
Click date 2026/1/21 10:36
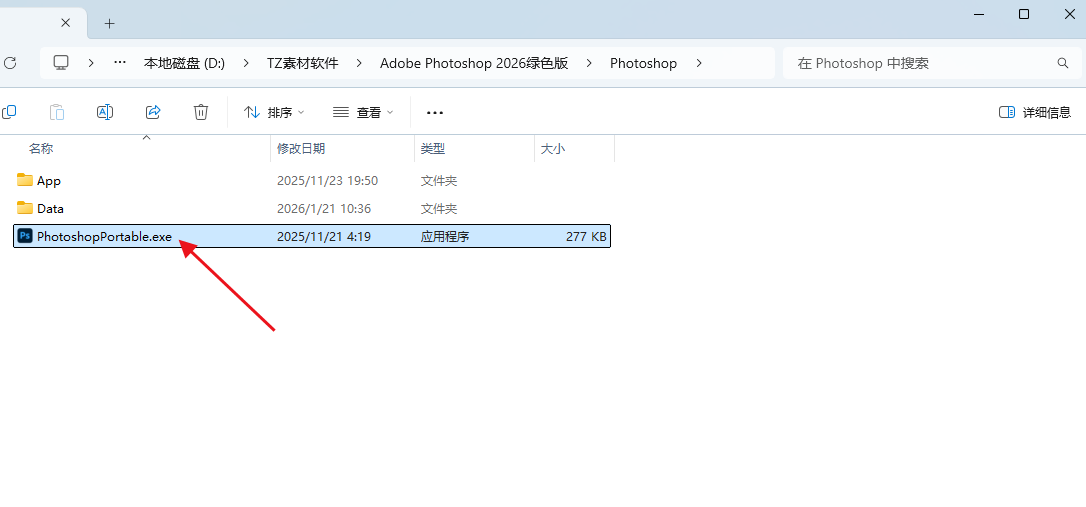point(324,208)
